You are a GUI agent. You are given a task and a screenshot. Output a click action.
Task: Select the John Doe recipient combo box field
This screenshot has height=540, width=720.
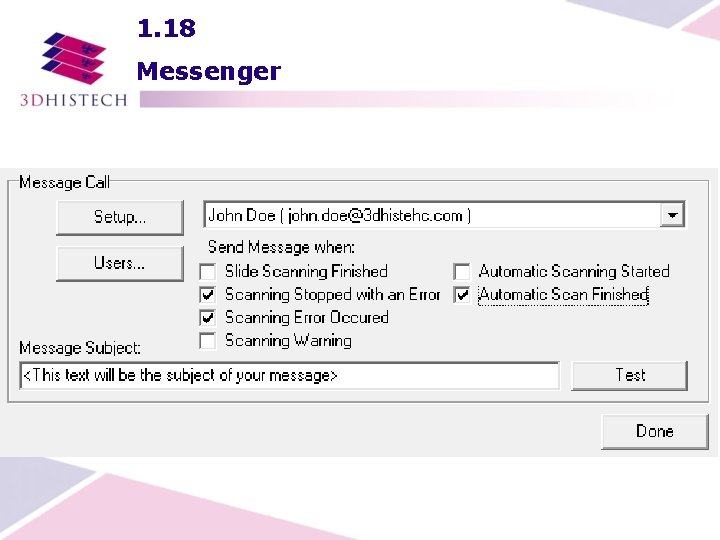coord(444,215)
